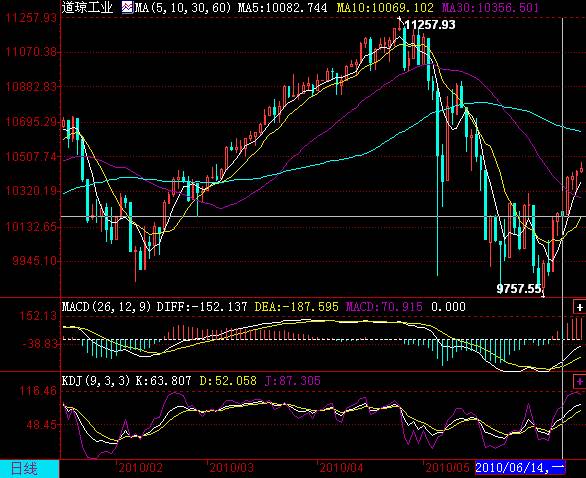Click the MA5:10082.744 value label
The image size is (586, 478).
(282, 7)
